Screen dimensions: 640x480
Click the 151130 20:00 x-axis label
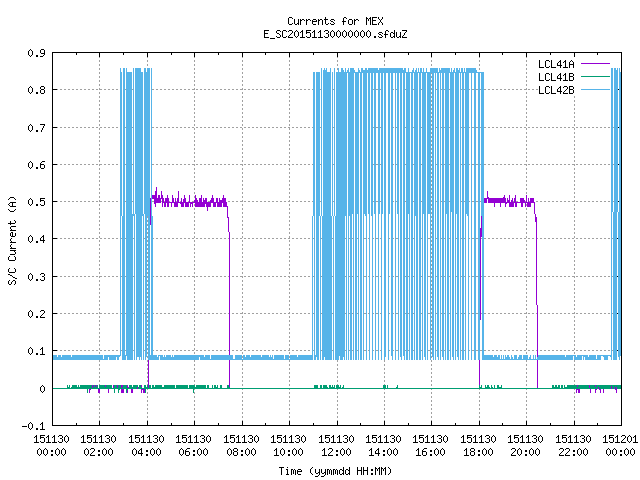pos(525,446)
